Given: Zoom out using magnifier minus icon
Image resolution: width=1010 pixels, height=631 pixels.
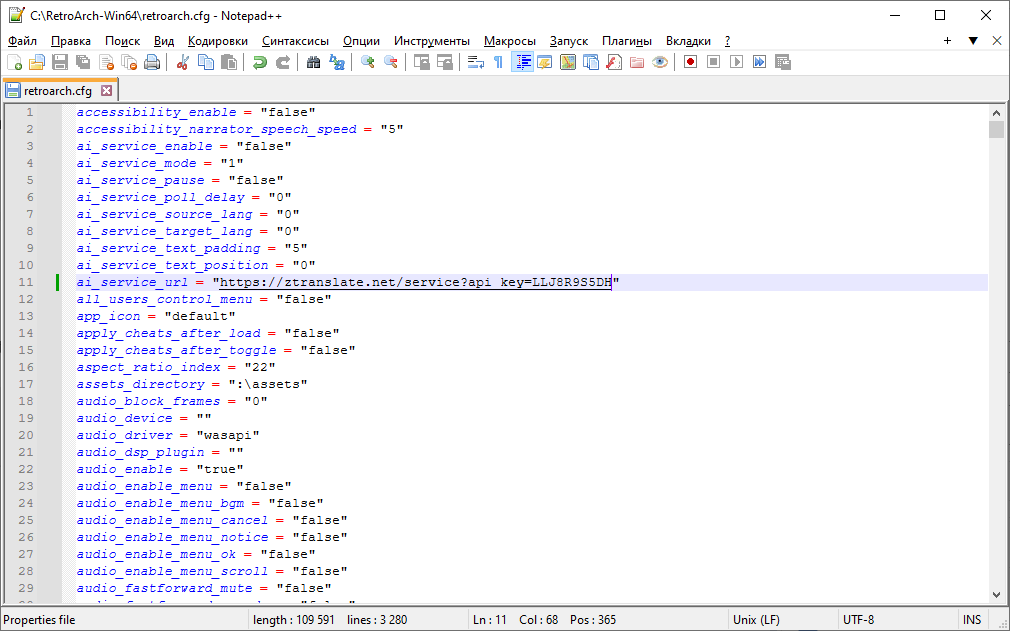Looking at the screenshot, I should pos(390,62).
